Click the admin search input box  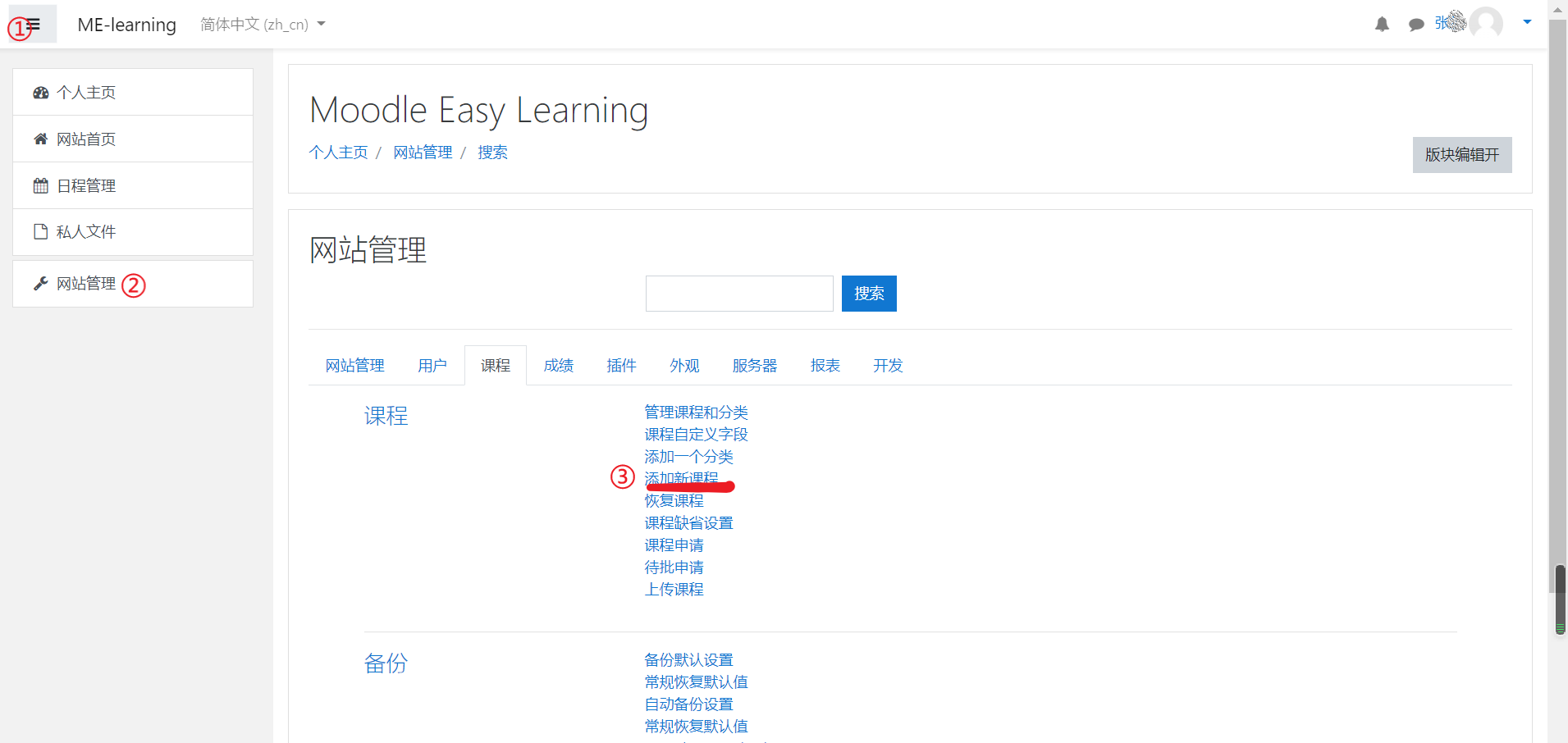pos(738,293)
